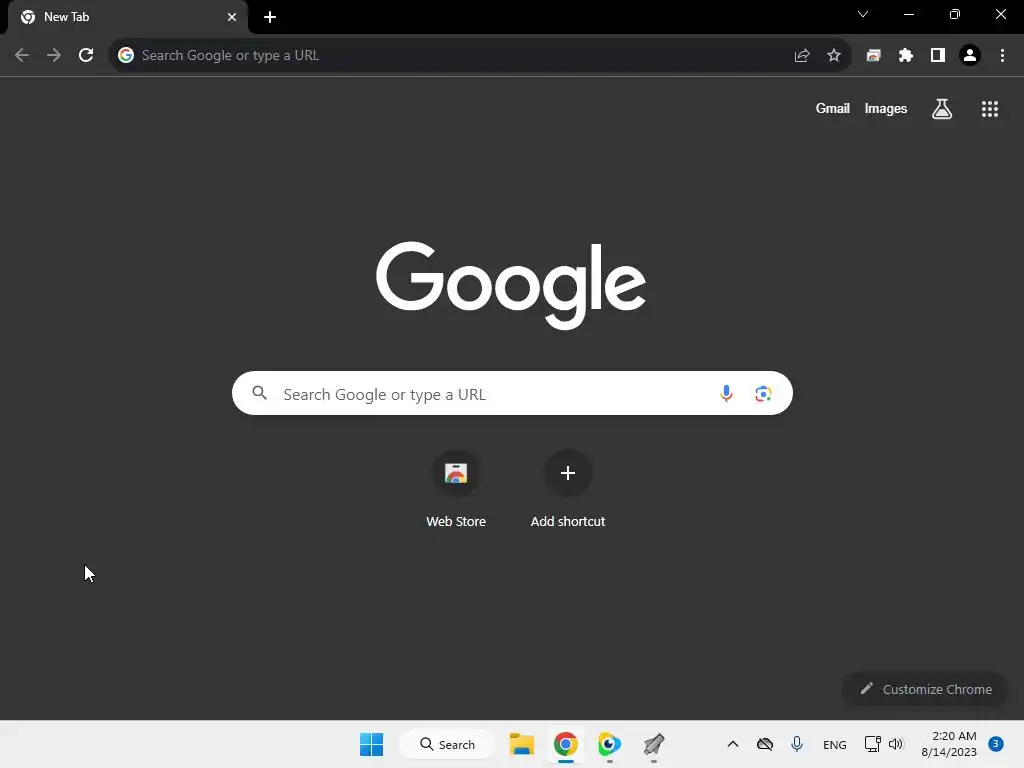Show hidden system tray icons
Image resolution: width=1024 pixels, height=768 pixels.
[x=733, y=744]
